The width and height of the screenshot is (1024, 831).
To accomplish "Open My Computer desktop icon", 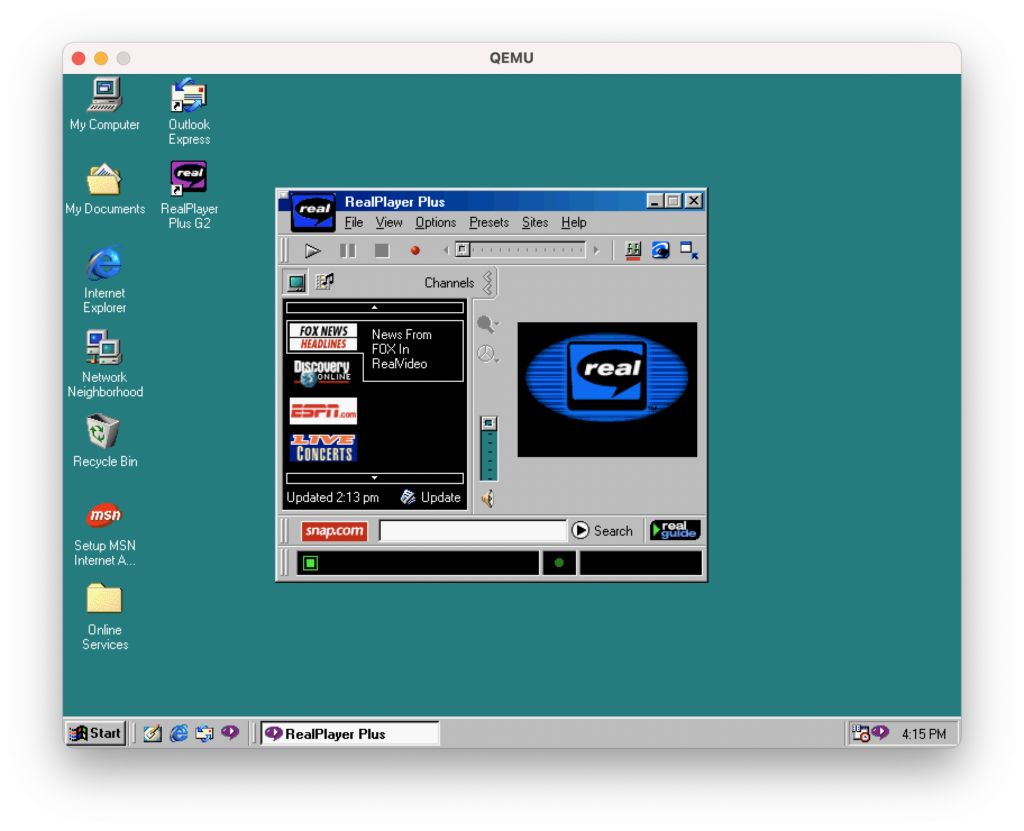I will (x=104, y=105).
